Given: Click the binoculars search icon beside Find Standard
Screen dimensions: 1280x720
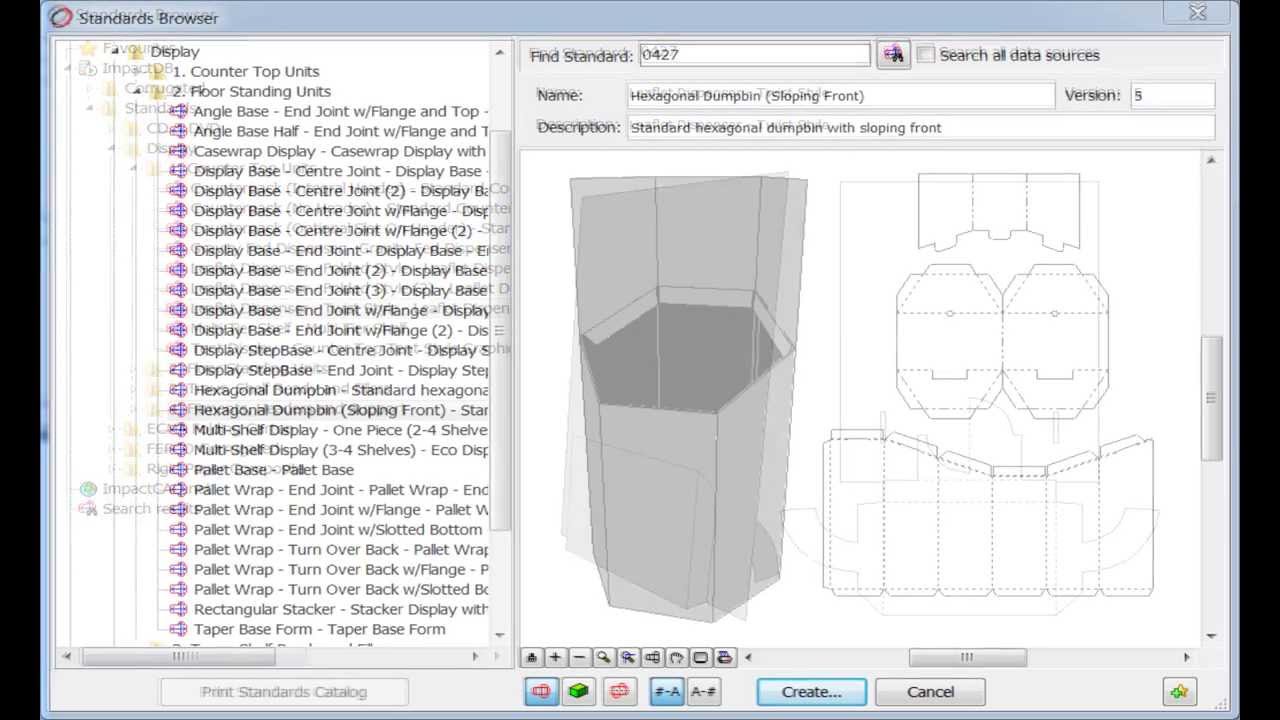Looking at the screenshot, I should 893,55.
